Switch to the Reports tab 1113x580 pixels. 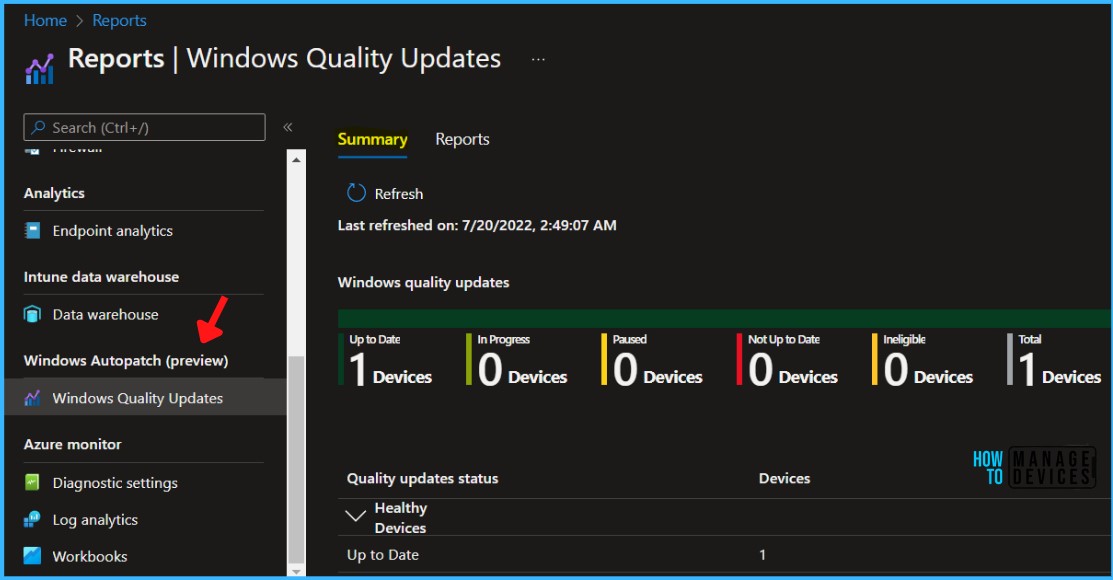coord(462,139)
